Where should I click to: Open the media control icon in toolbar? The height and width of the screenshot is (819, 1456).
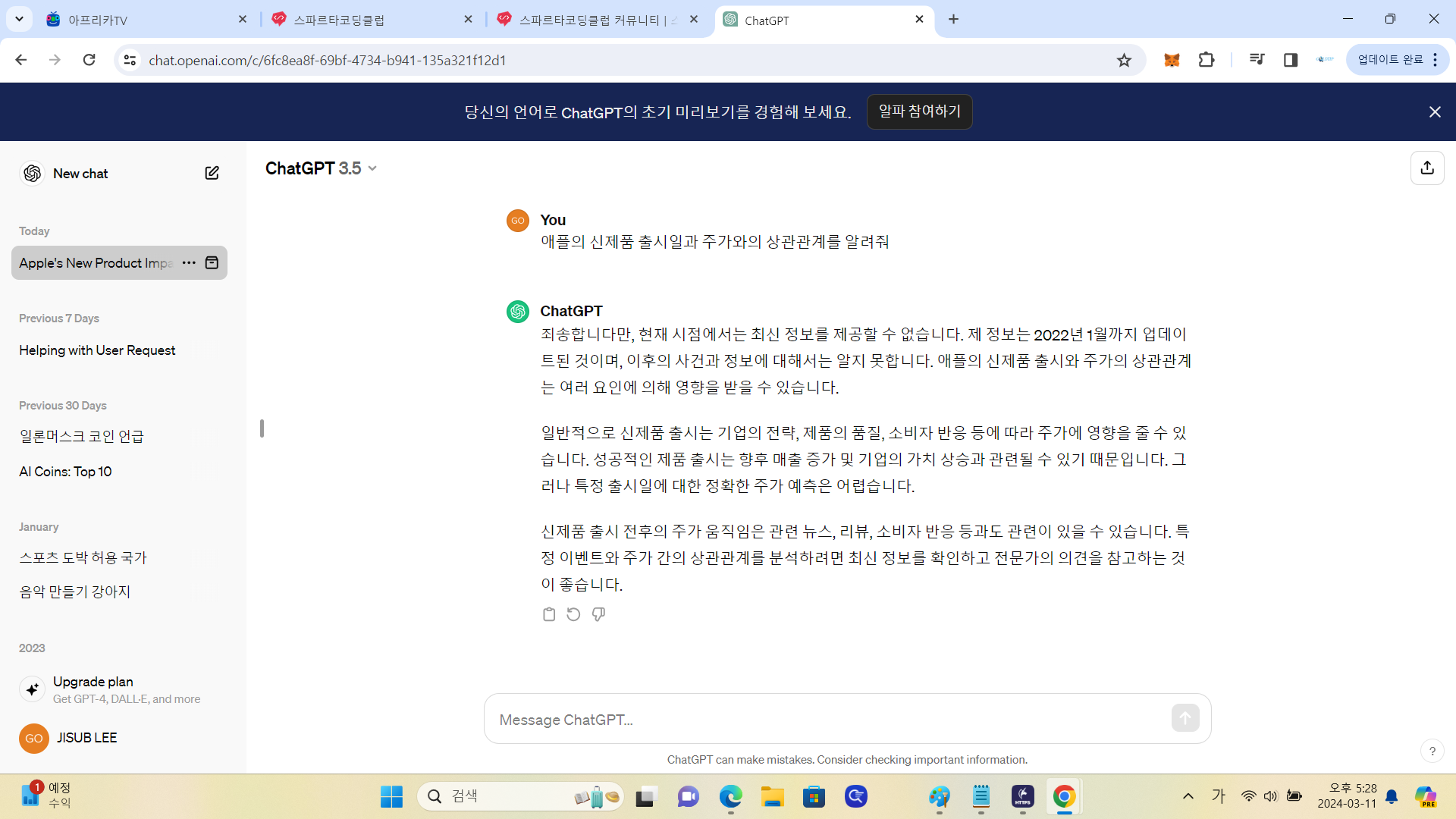(1257, 60)
